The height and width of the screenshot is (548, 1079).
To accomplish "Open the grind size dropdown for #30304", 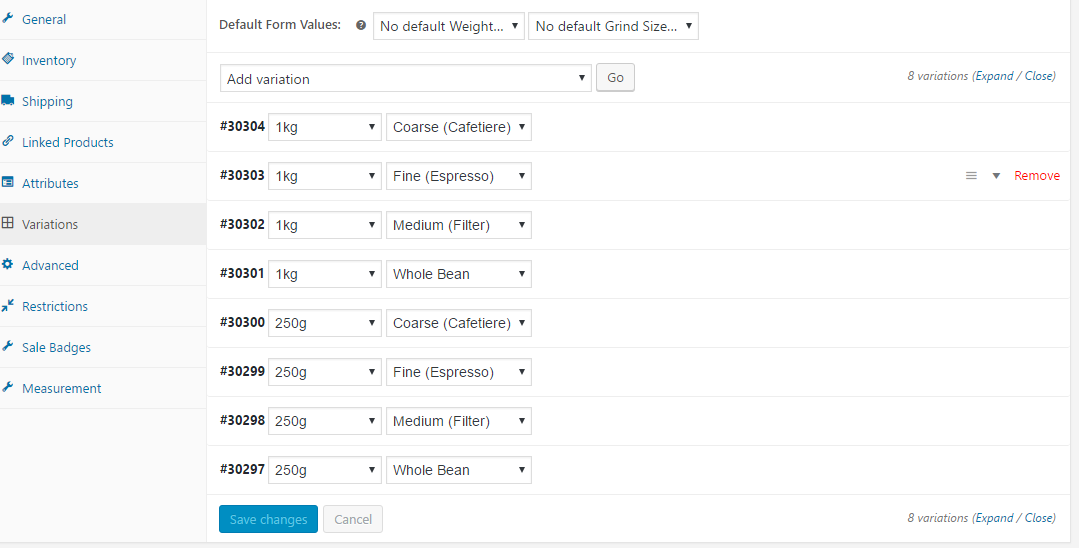I will coord(459,127).
